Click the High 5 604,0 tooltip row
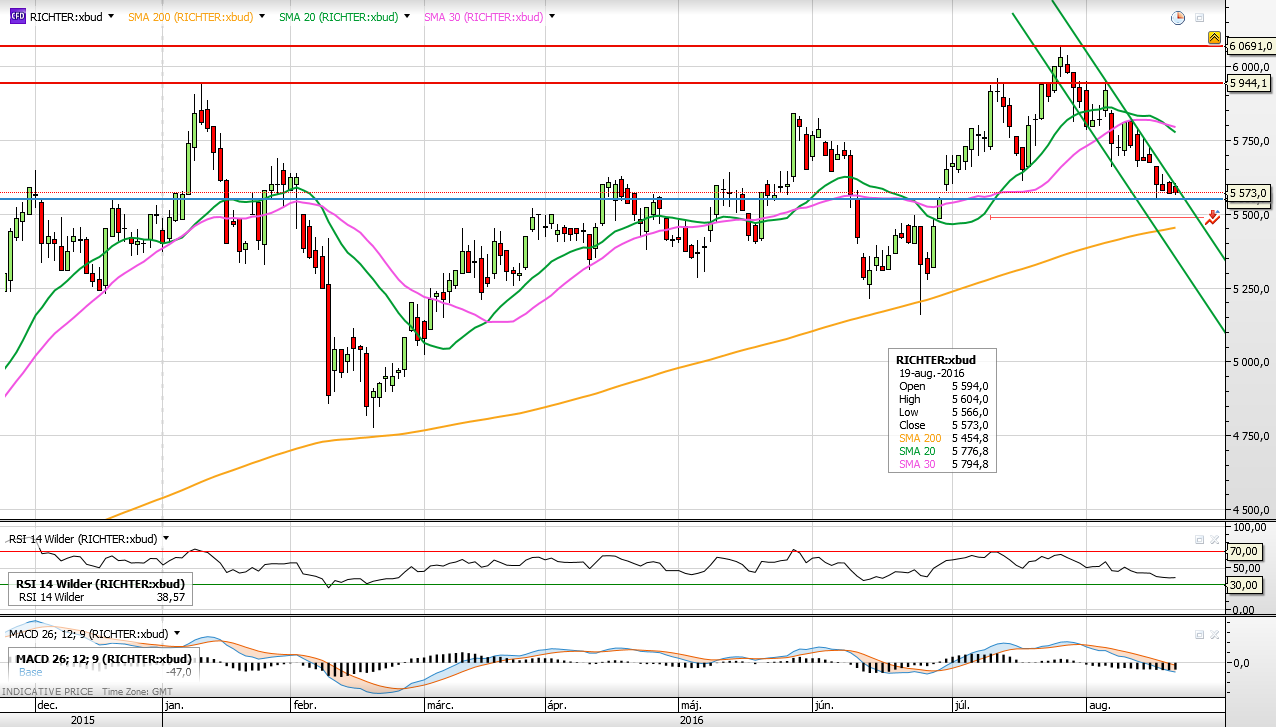This screenshot has width=1276, height=727. pos(943,399)
